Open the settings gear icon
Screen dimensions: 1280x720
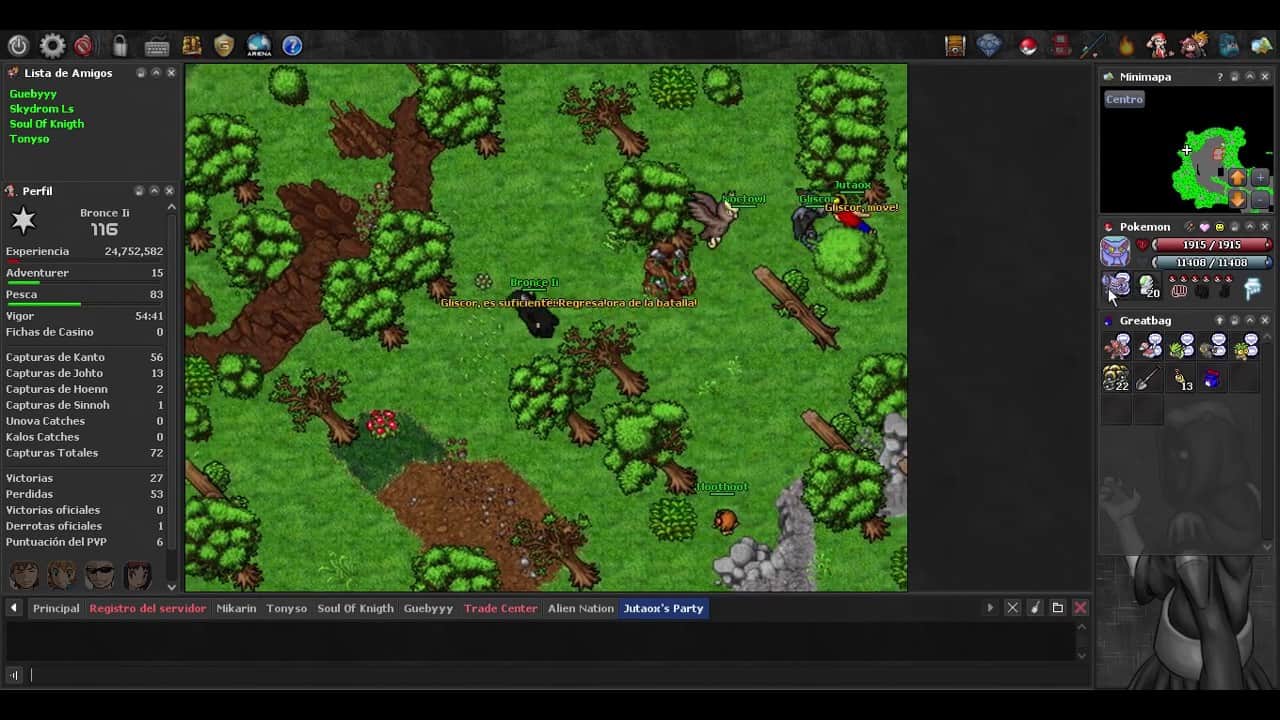pyautogui.click(x=52, y=45)
